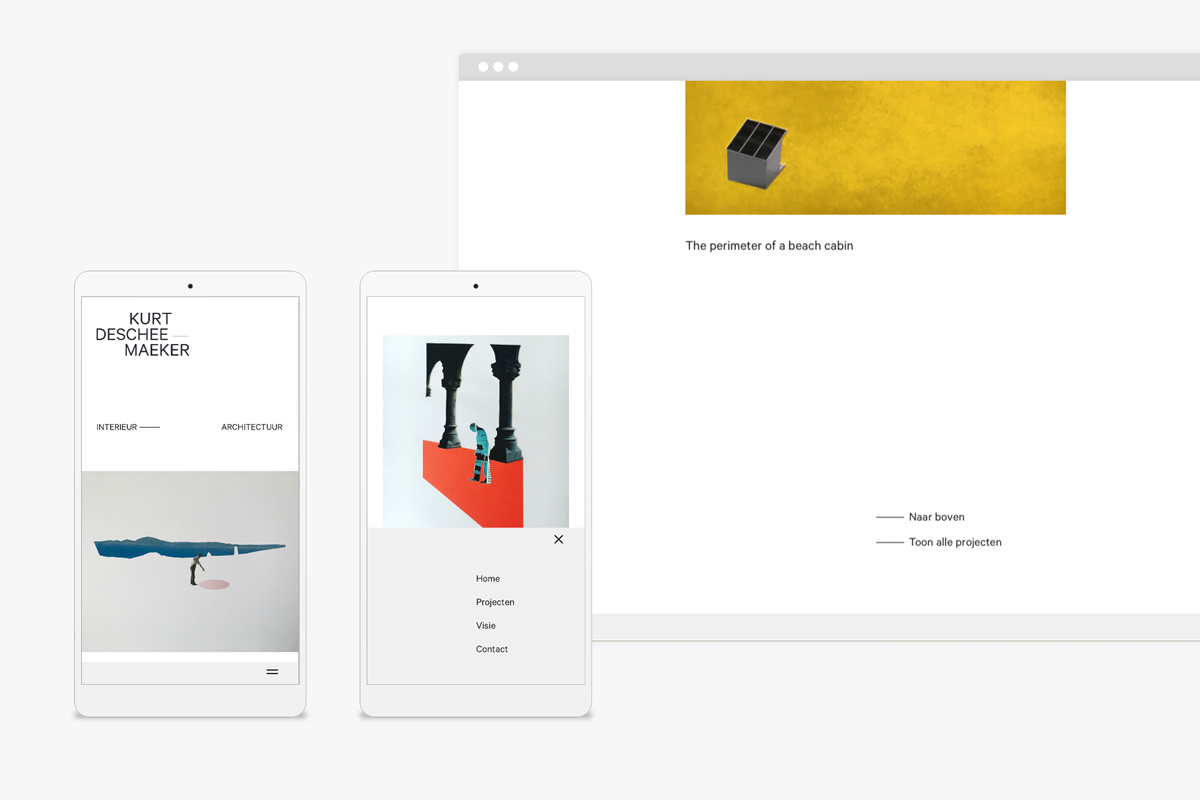Screen dimensions: 1200x800
Task: Click second browser window dot
Action: click(x=498, y=67)
